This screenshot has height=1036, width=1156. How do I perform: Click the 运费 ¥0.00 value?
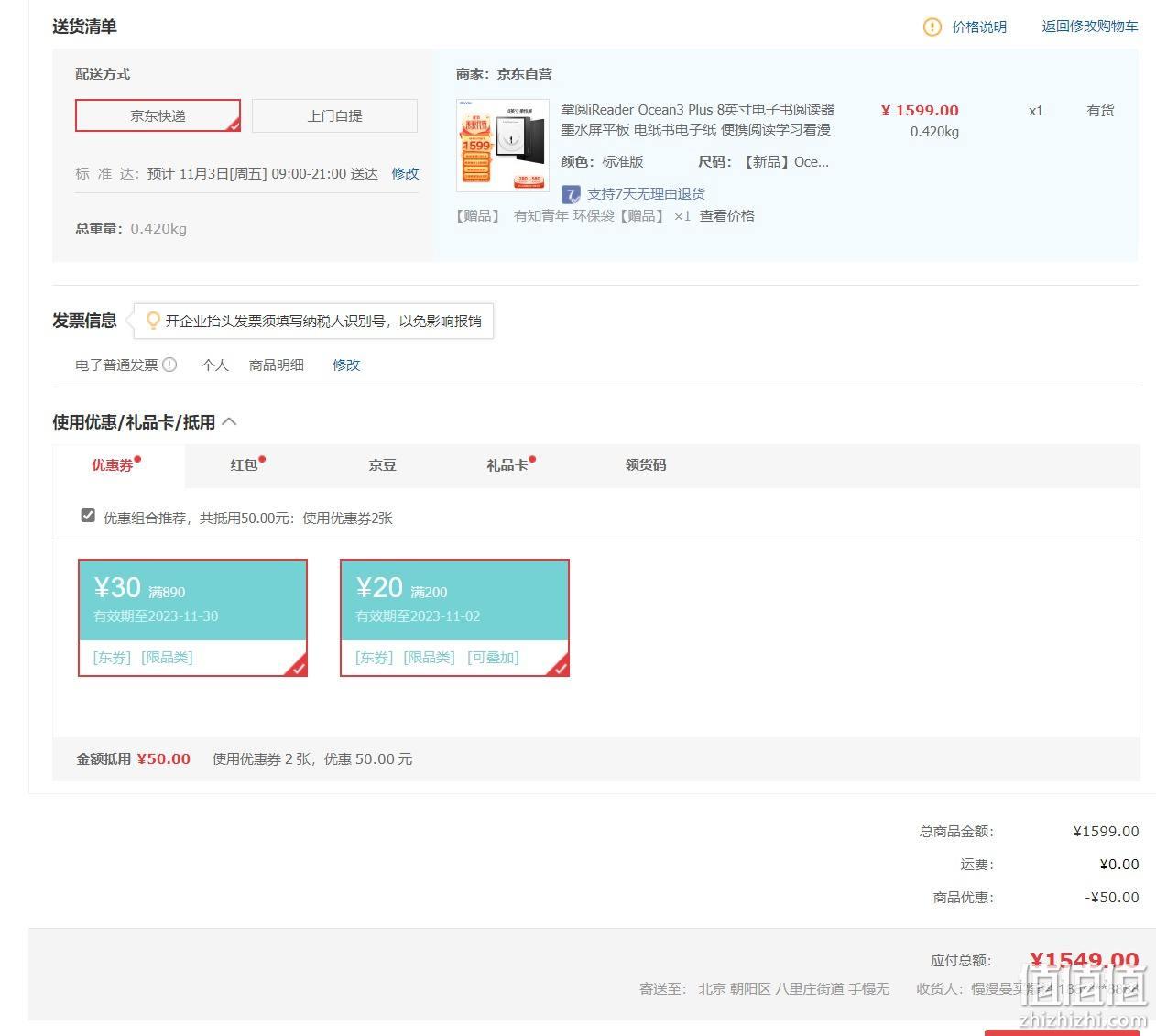point(1119,865)
